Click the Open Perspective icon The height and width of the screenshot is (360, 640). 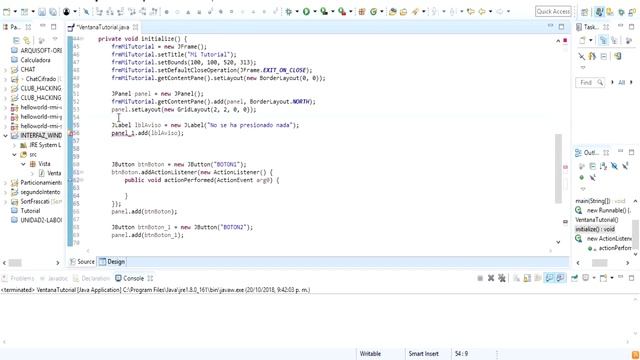click(x=584, y=12)
